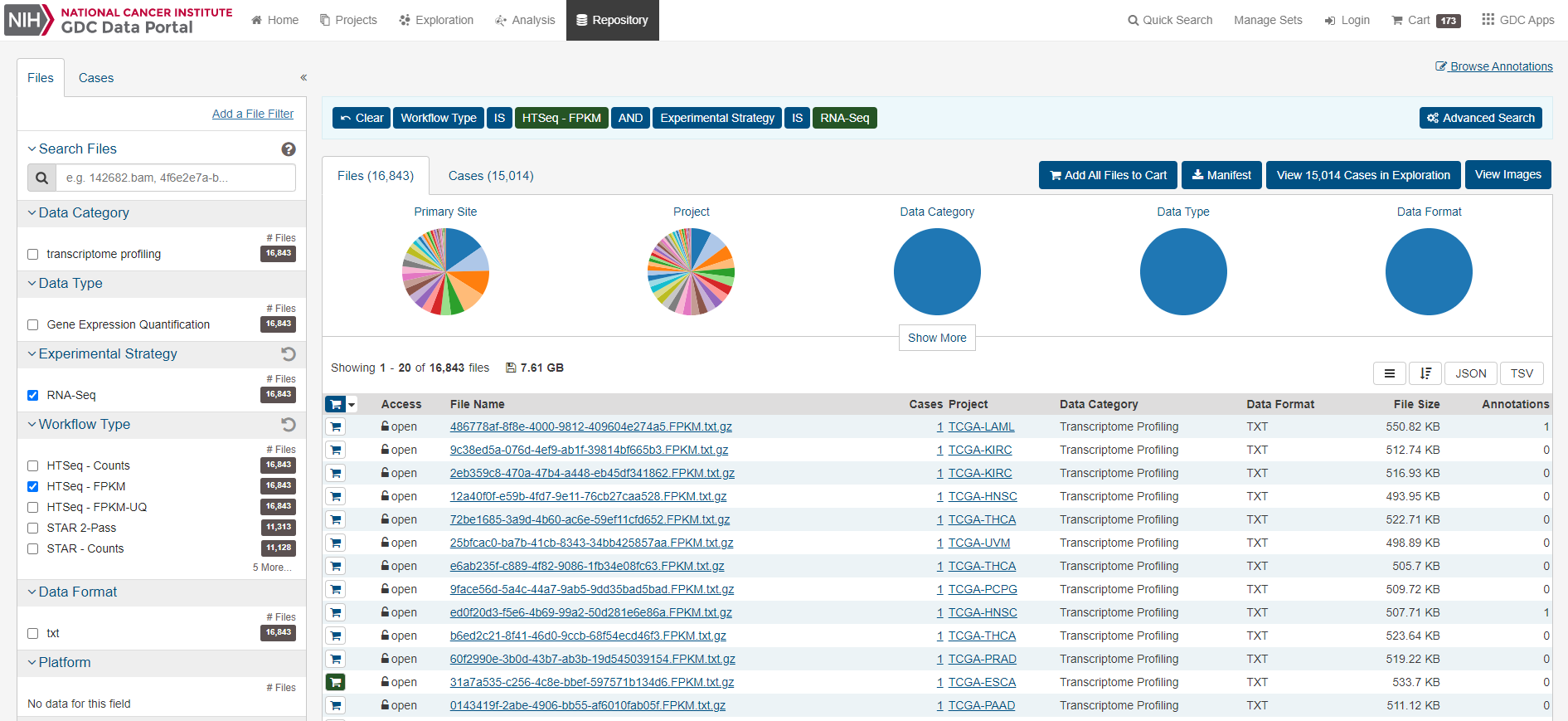Open the Projects menu item

click(x=348, y=20)
